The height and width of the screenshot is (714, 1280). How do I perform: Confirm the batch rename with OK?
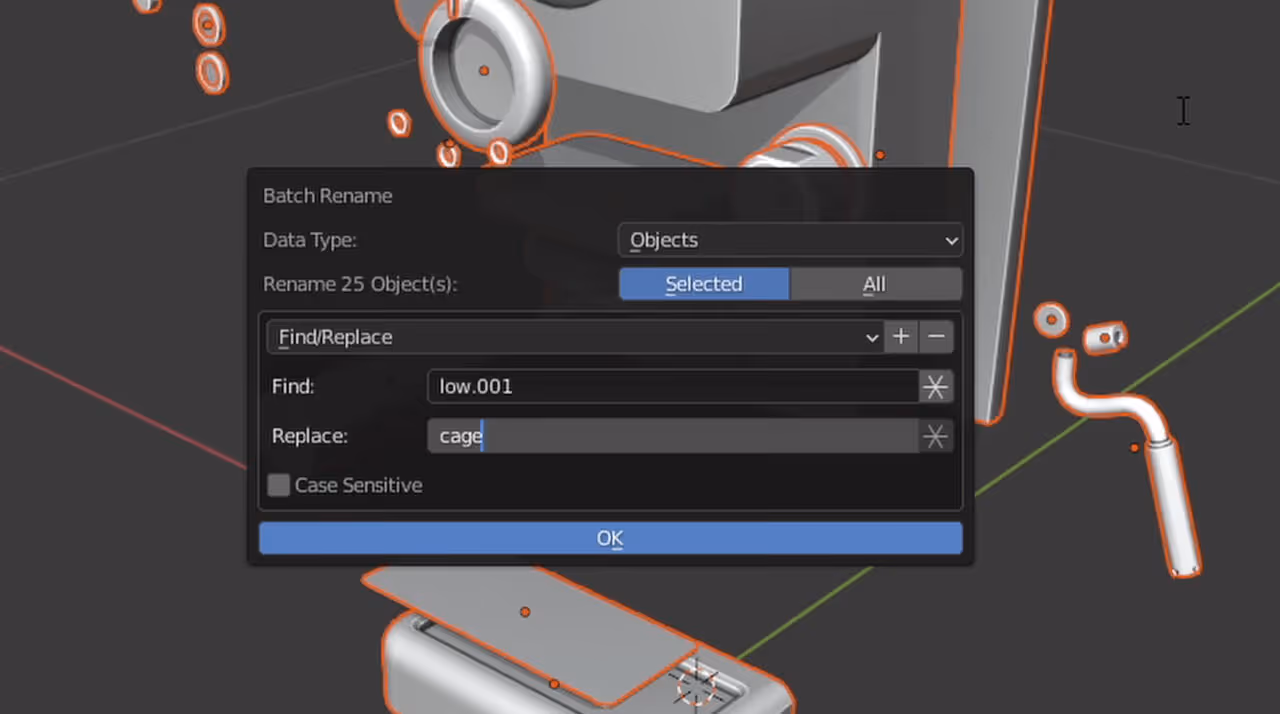point(610,538)
